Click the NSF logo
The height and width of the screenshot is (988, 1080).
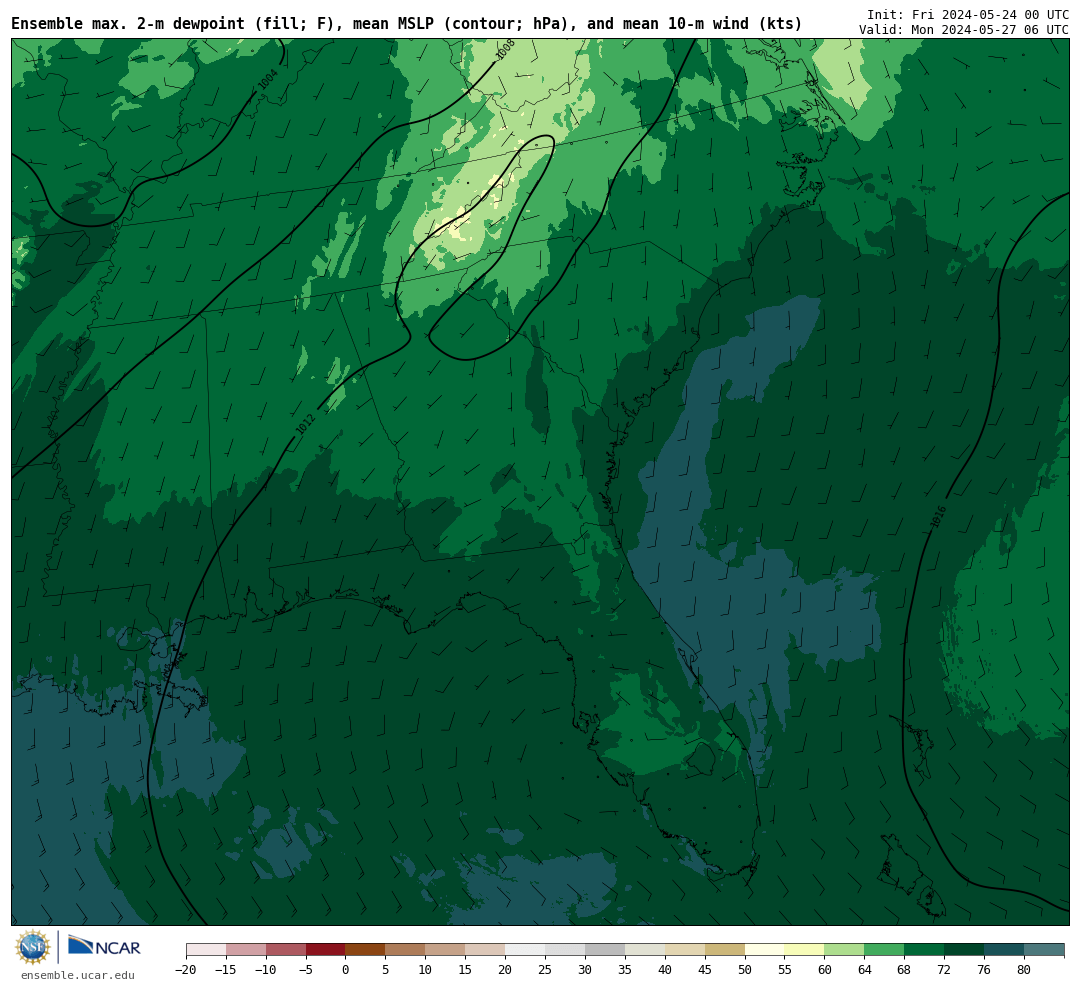click(33, 947)
